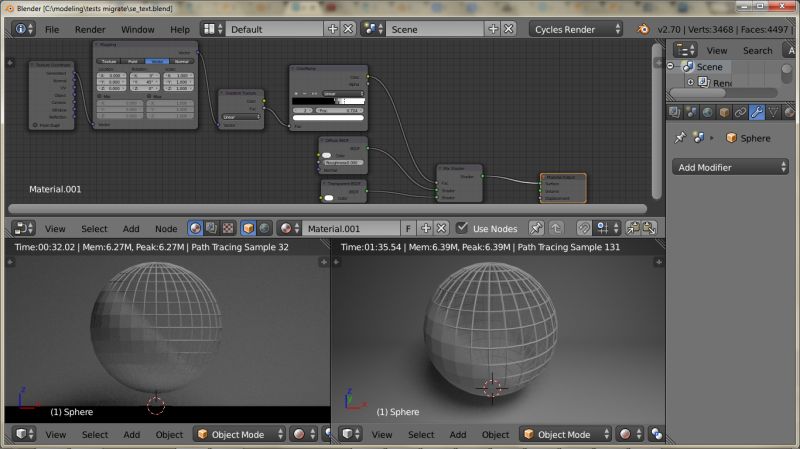Open the screen layout browser icon
Viewport: 800px width, 449px height.
click(213, 29)
